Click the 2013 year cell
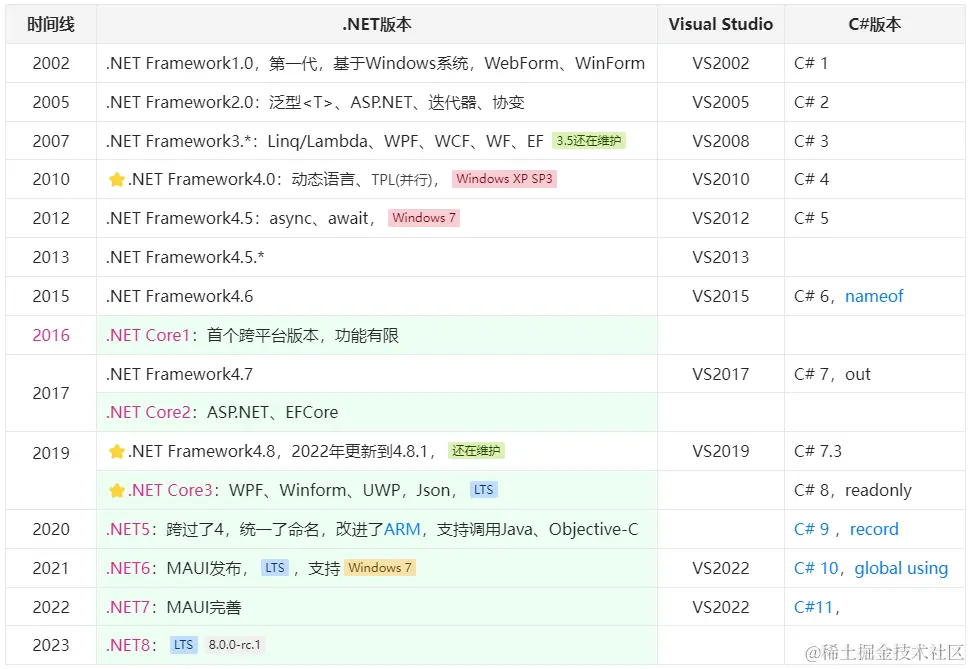The image size is (971, 669). tap(51, 257)
